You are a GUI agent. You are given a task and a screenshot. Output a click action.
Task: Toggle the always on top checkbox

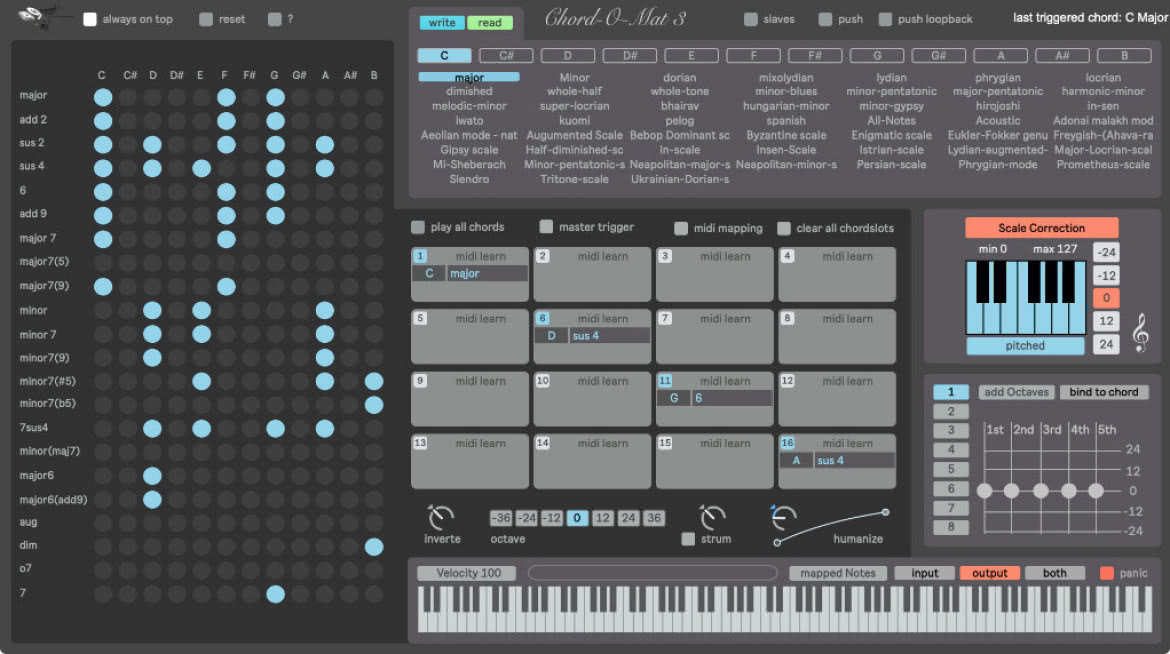tap(90, 19)
